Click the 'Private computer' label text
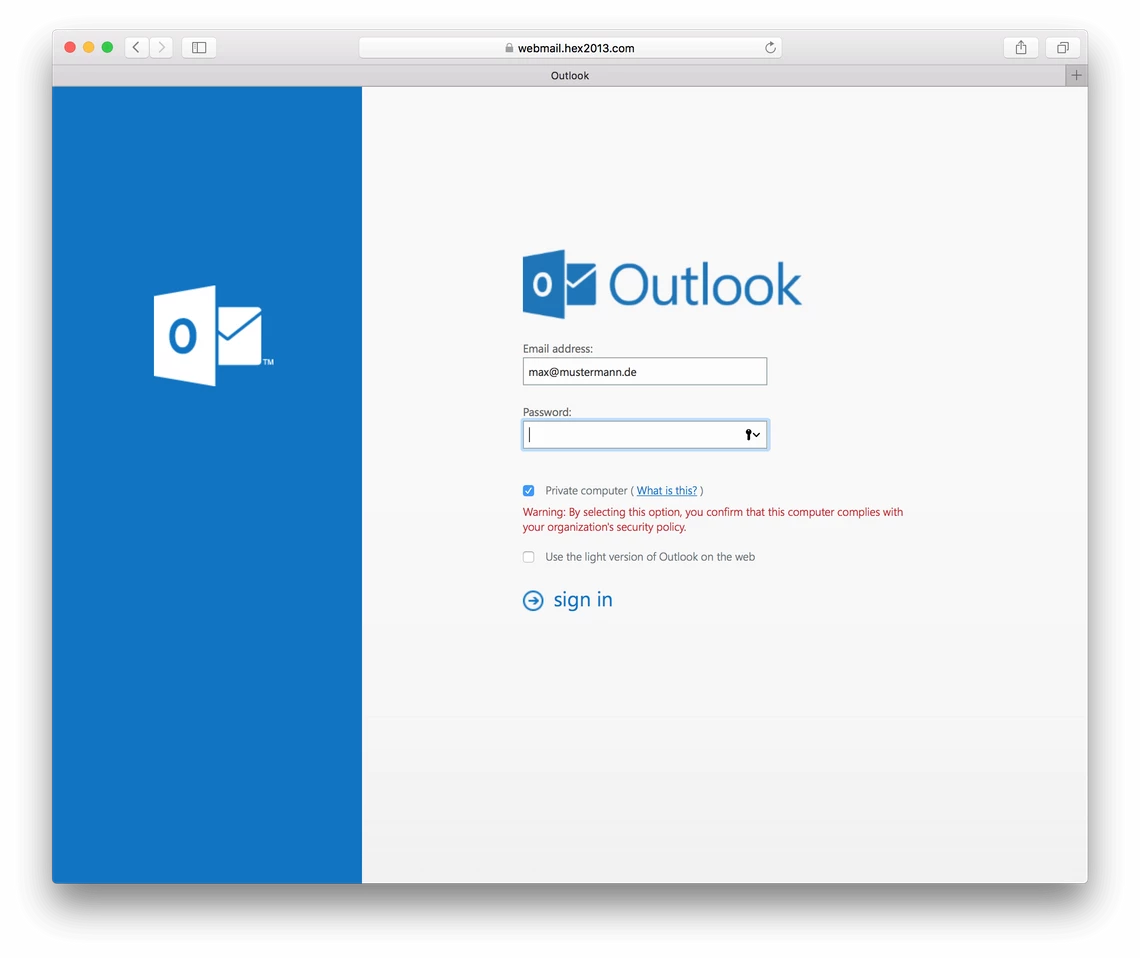Screen dimensions: 1140x958 pos(586,491)
